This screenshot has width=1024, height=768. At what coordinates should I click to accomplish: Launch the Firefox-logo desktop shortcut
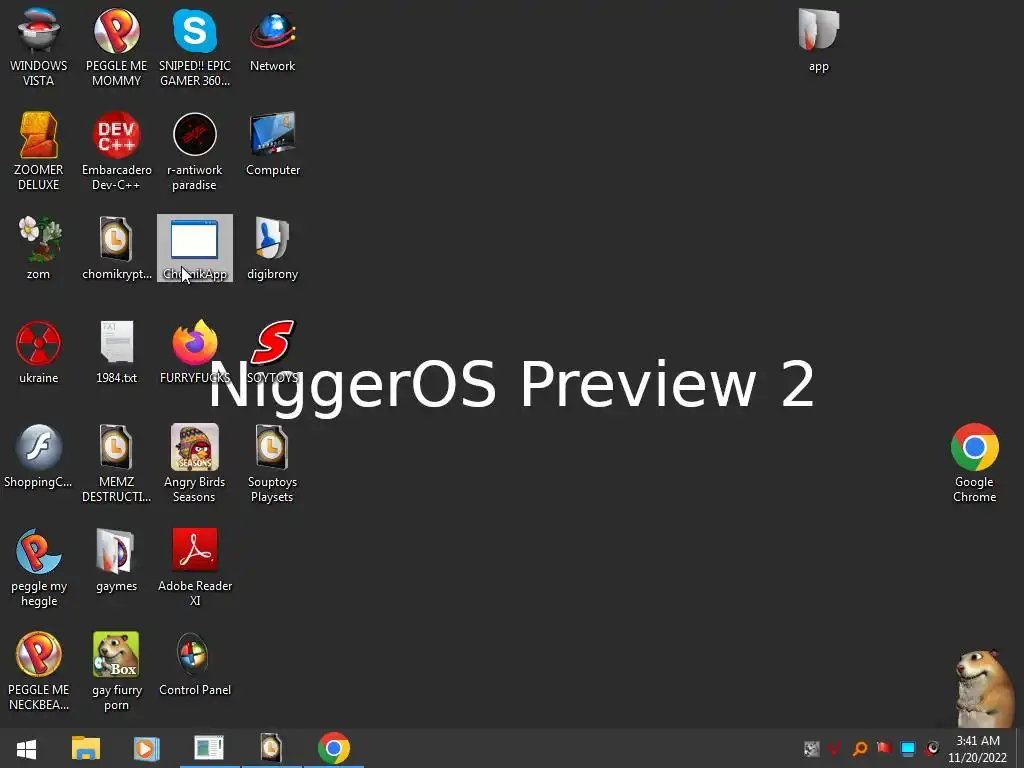195,352
